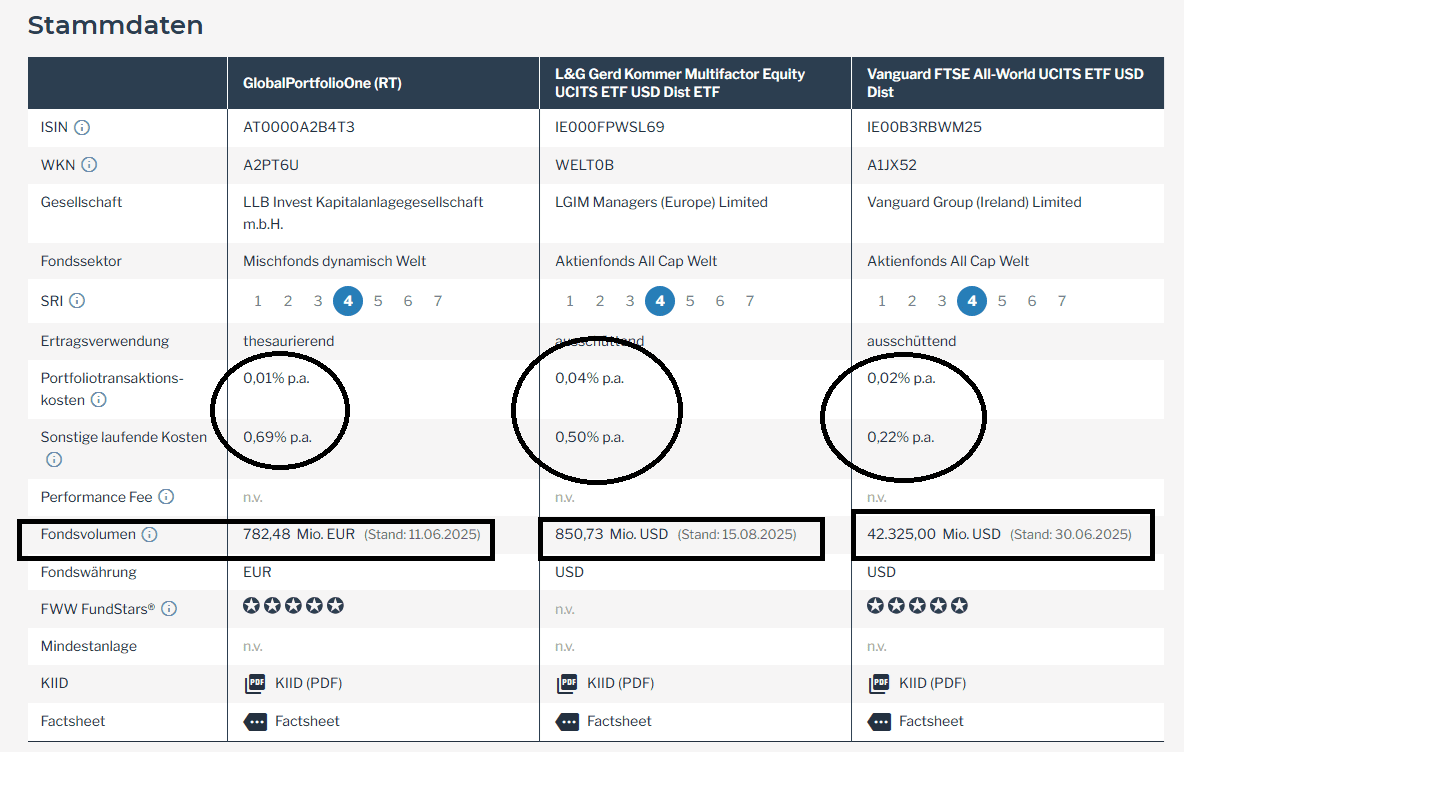Click Factsheet icon for L&G Gerd Kommer ETF
The height and width of the screenshot is (786, 1440).
567,722
